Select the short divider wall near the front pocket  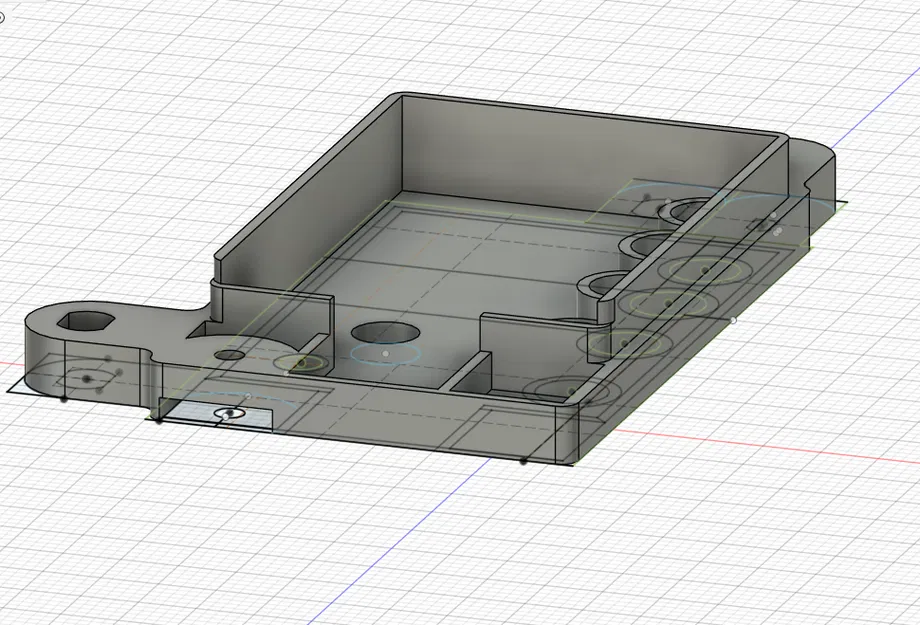(x=469, y=371)
